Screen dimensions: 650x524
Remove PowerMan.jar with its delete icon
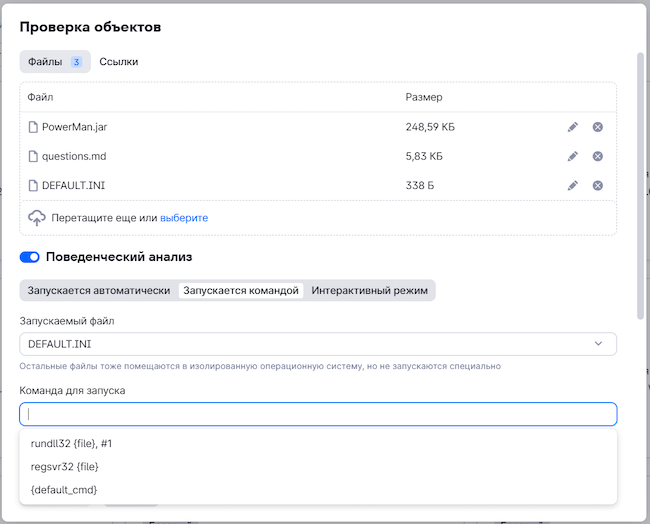[598, 127]
